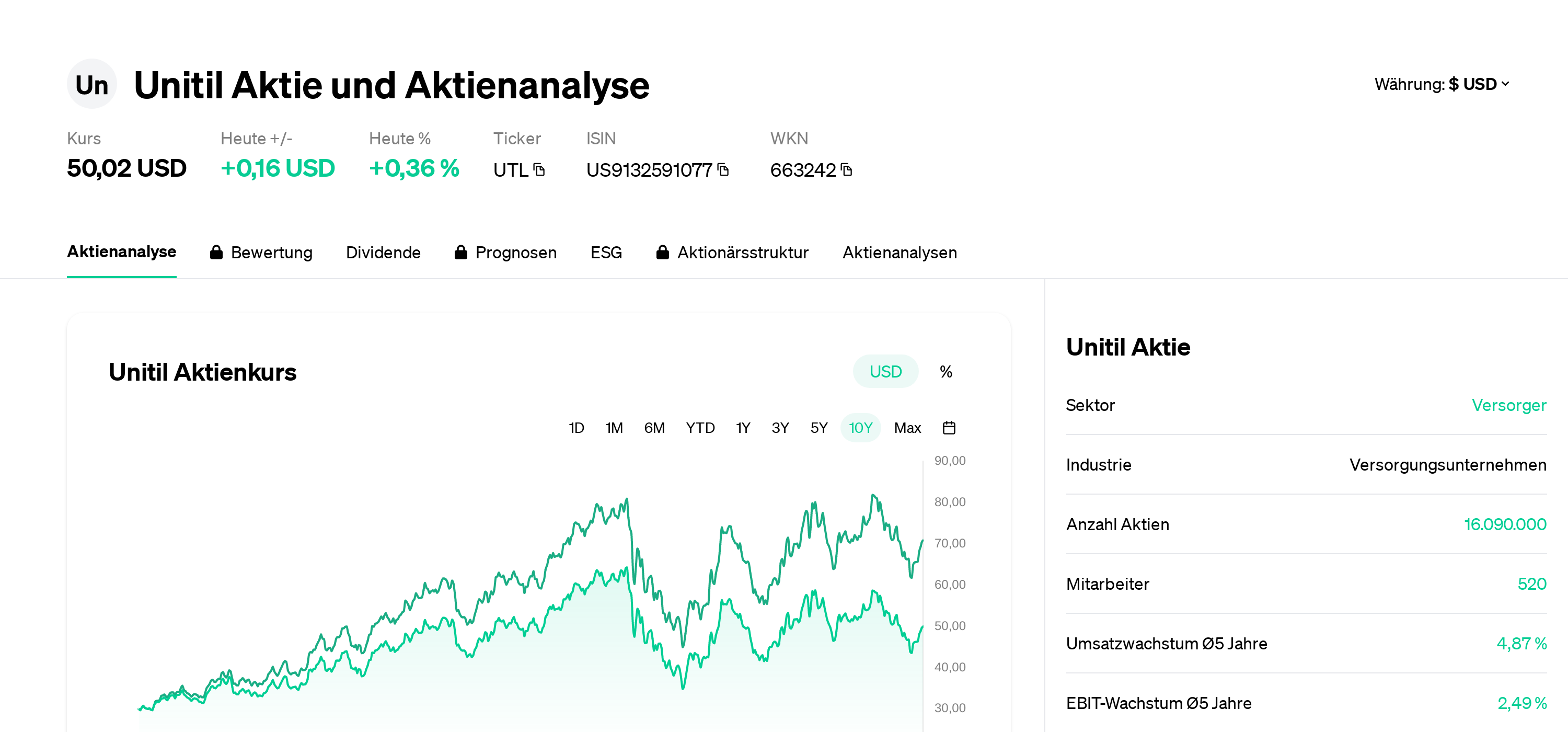1568x732 pixels.
Task: Open the ESG tab
Action: pos(606,251)
